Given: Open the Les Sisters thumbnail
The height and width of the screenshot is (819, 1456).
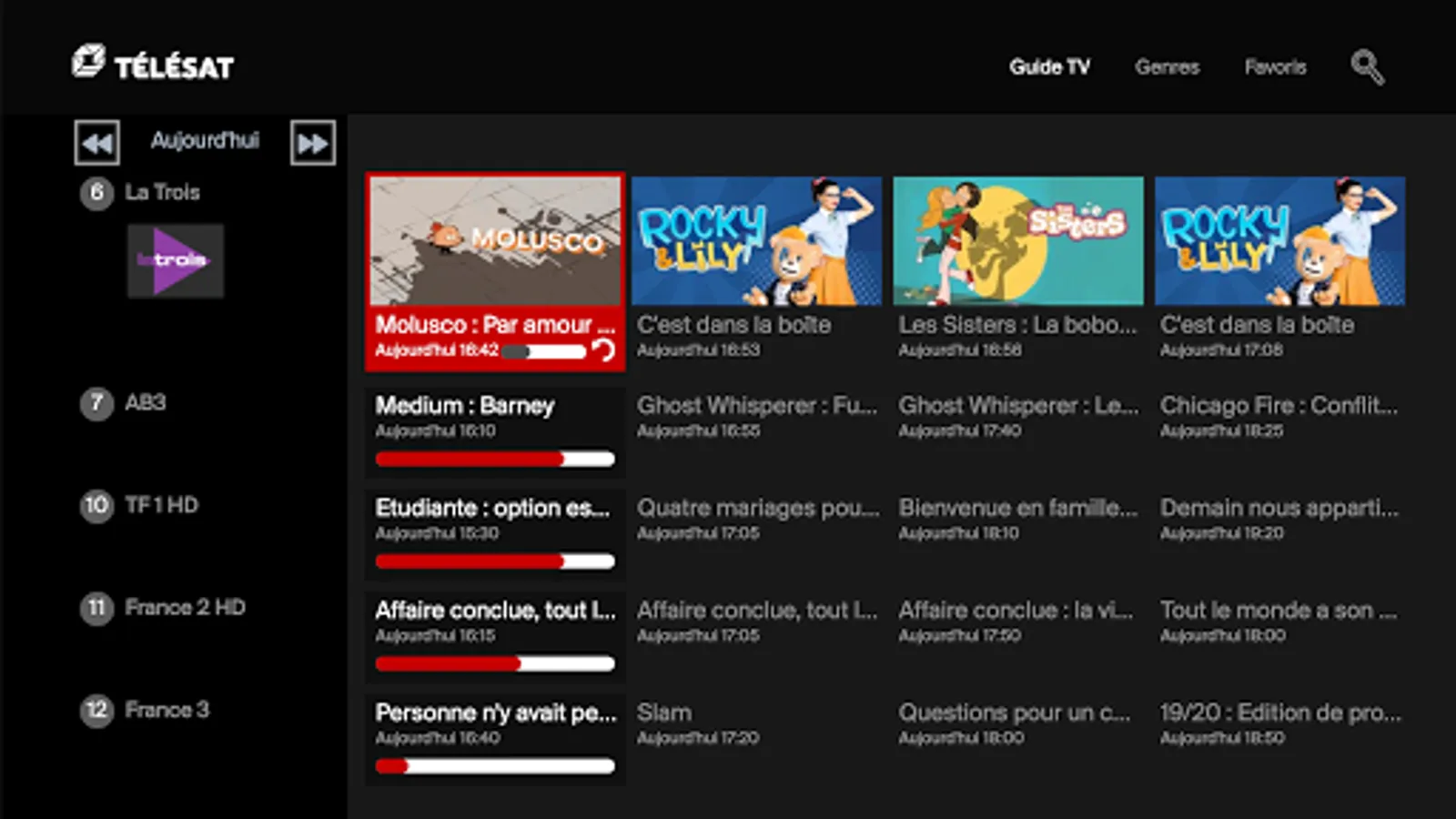Looking at the screenshot, I should tap(1018, 241).
